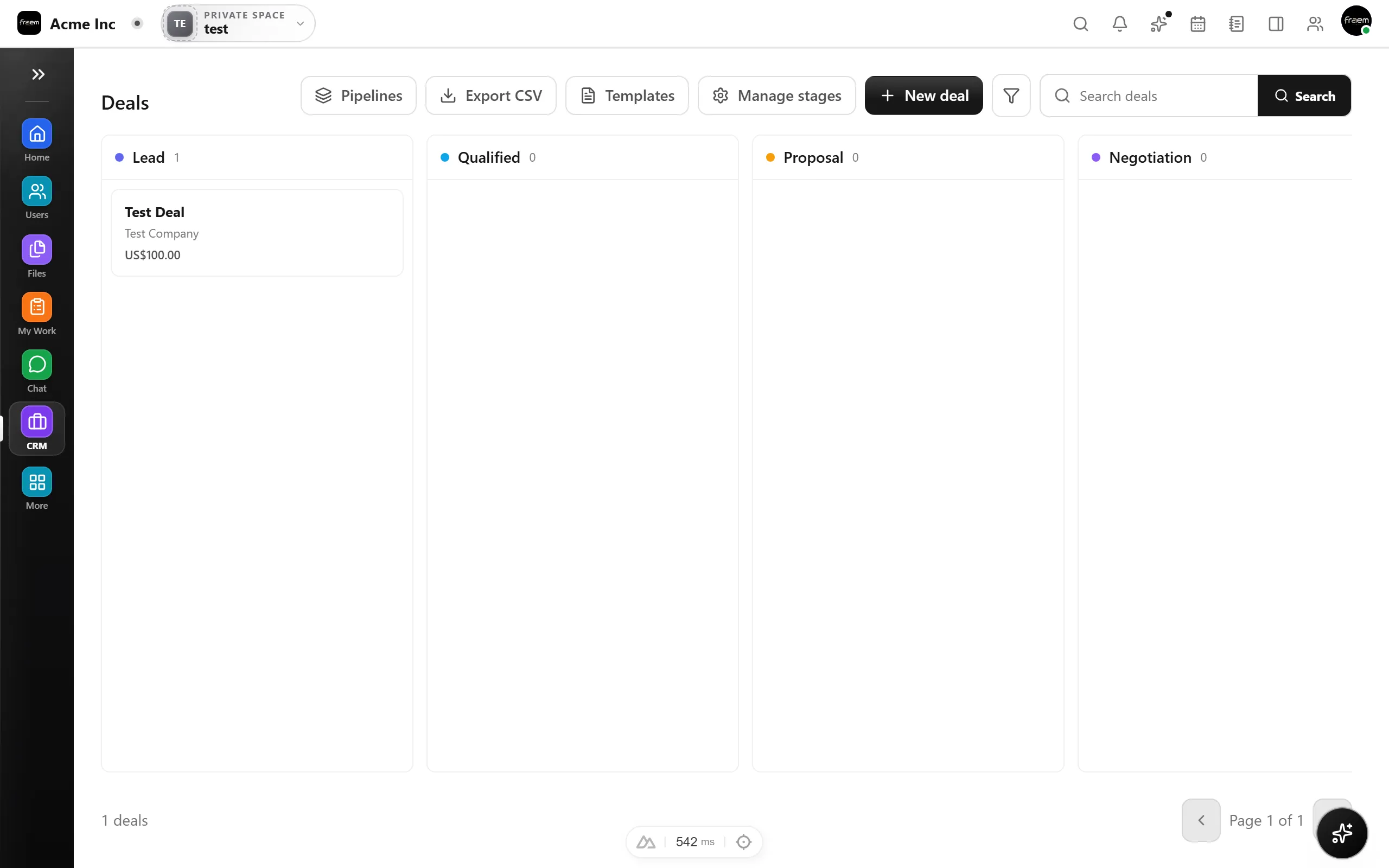
Task: Click the black Search button
Action: [x=1304, y=96]
